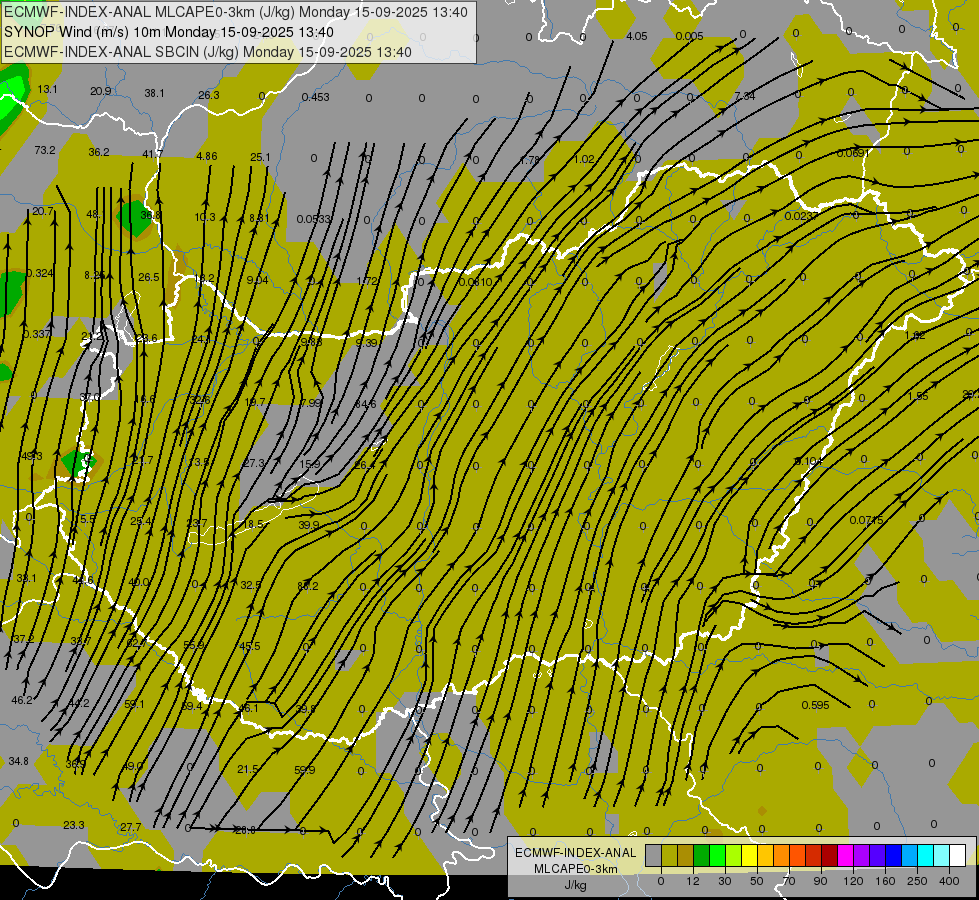Click the map value 1.55

point(918,396)
